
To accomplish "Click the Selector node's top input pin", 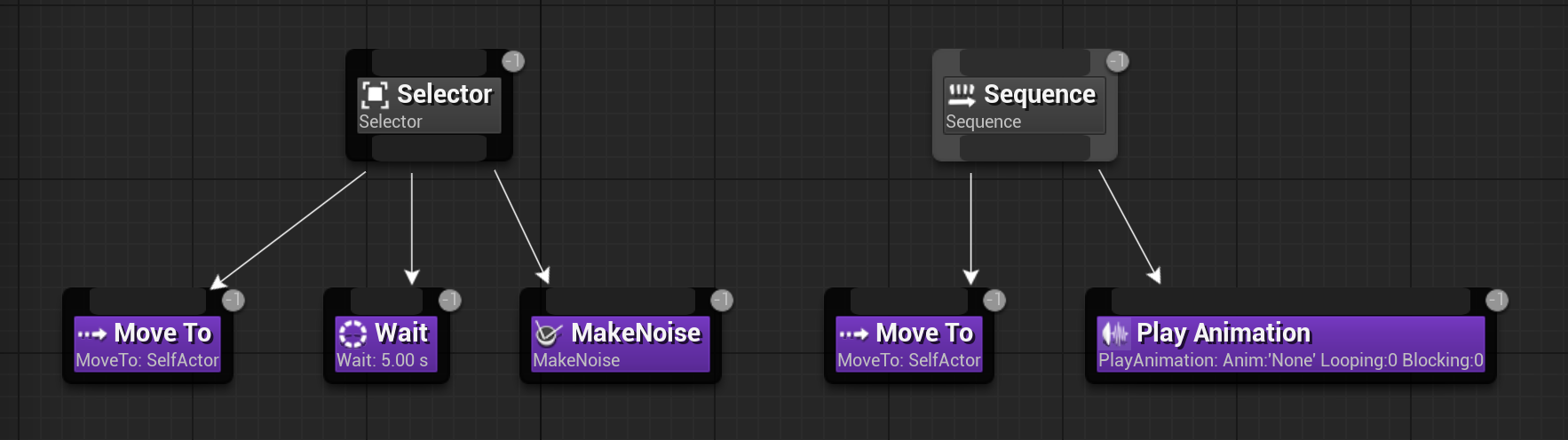I will tap(429, 62).
